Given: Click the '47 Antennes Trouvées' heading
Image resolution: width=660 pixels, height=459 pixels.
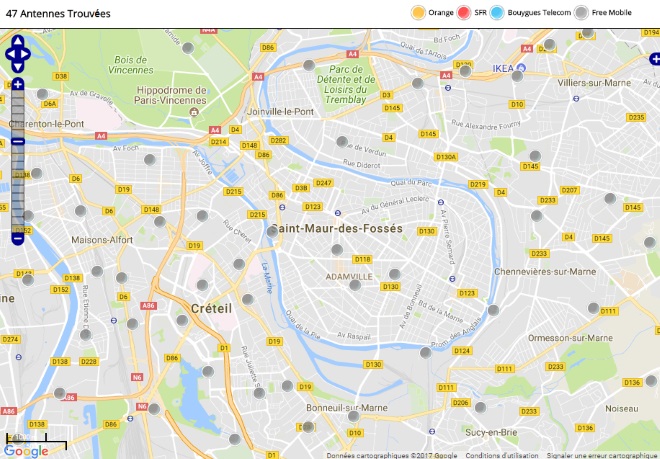Looking at the screenshot, I should pos(58,14).
